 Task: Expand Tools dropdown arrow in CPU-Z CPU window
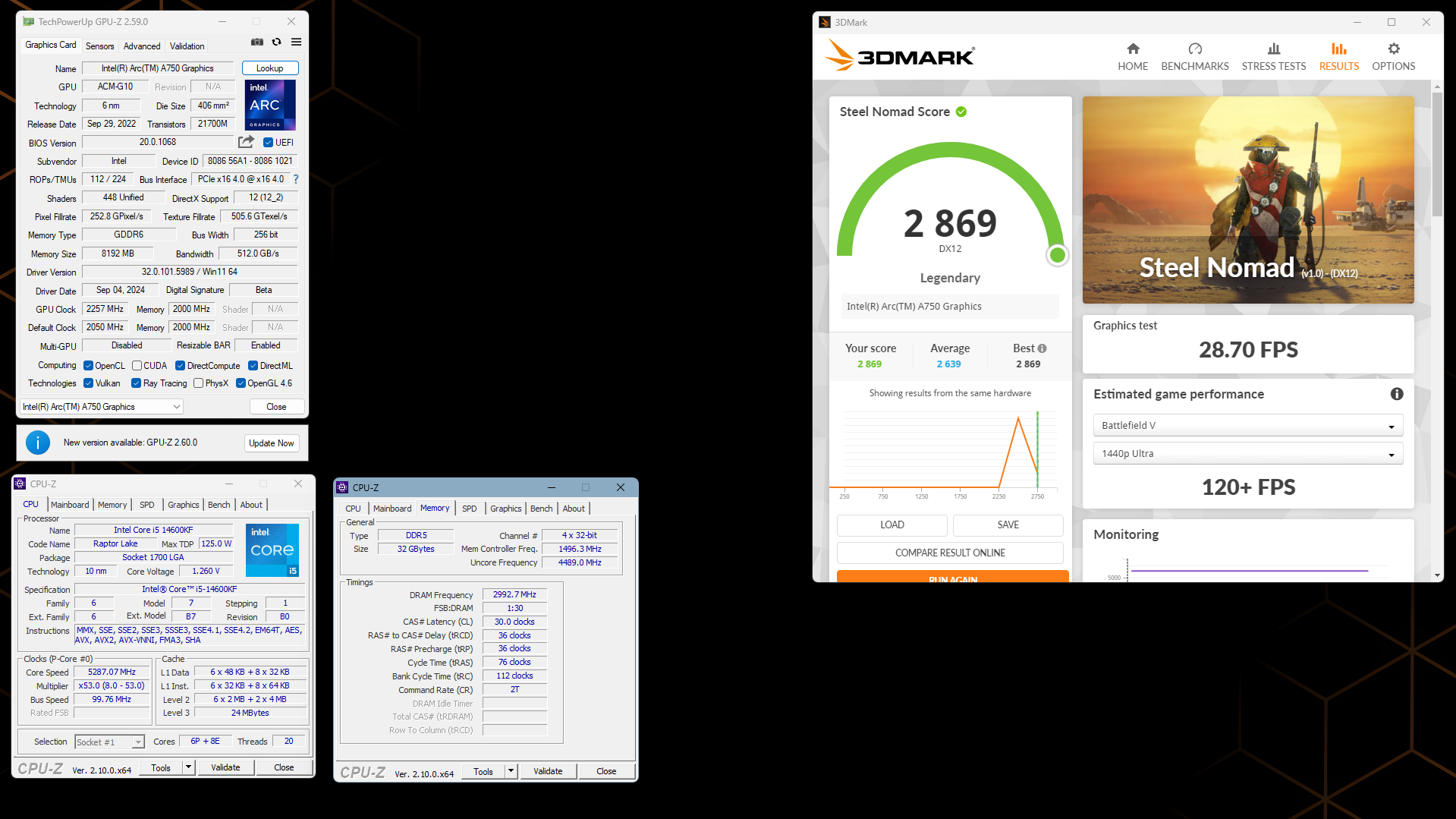click(188, 767)
